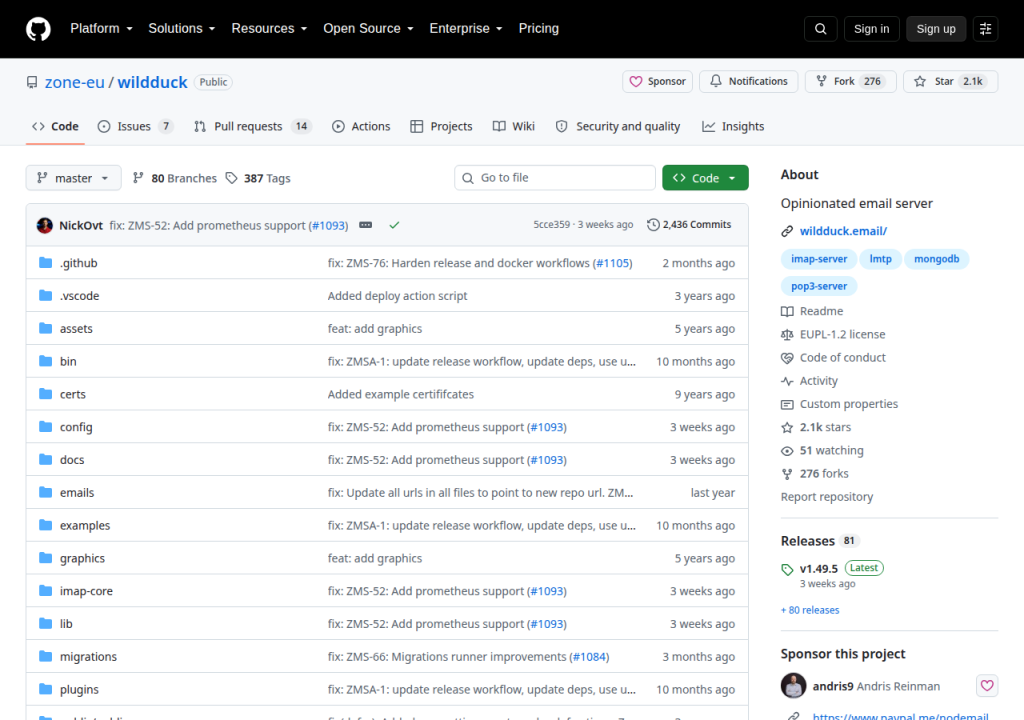The width and height of the screenshot is (1024, 720).
Task: Select the Code tab
Action: [x=56, y=126]
